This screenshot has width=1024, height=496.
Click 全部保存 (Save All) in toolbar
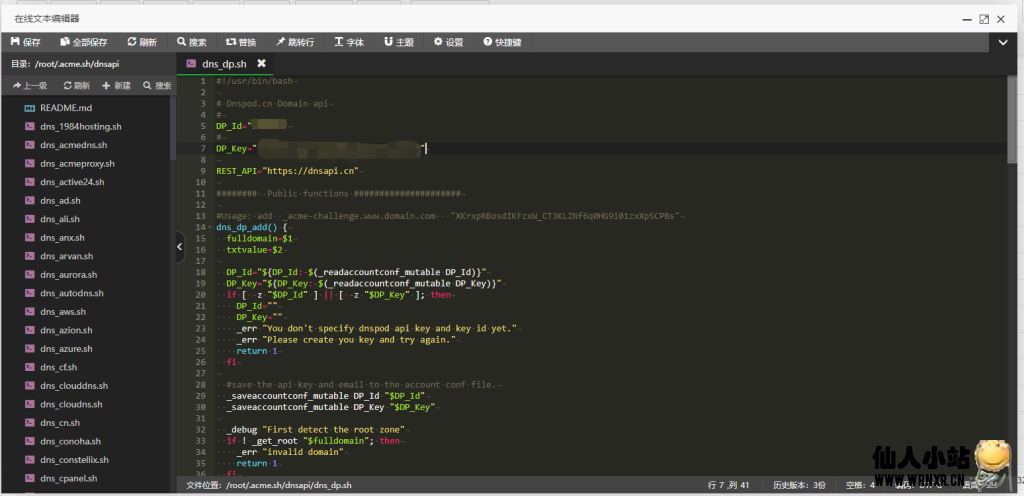(83, 42)
